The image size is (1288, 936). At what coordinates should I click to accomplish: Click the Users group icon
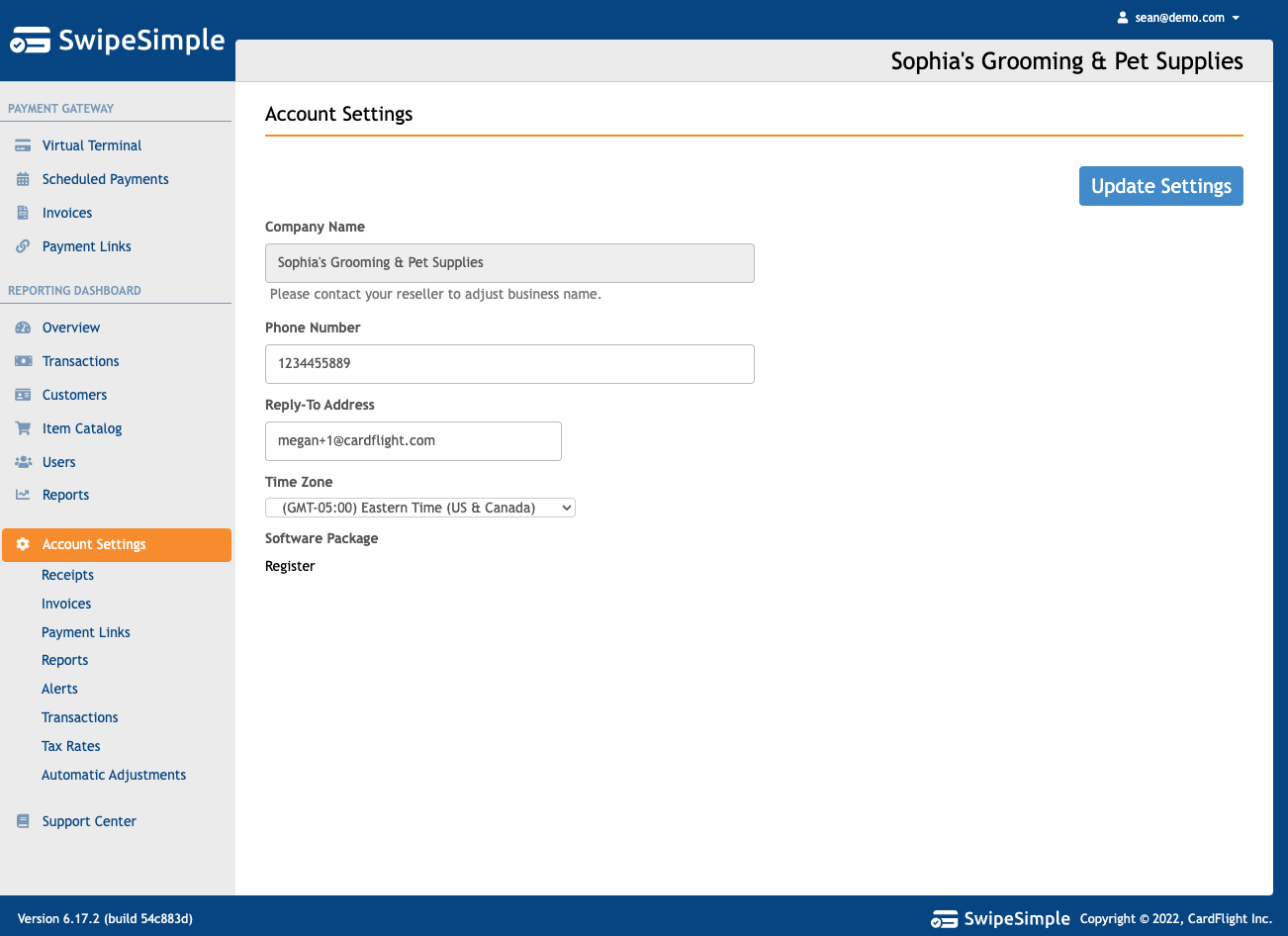pyautogui.click(x=23, y=462)
